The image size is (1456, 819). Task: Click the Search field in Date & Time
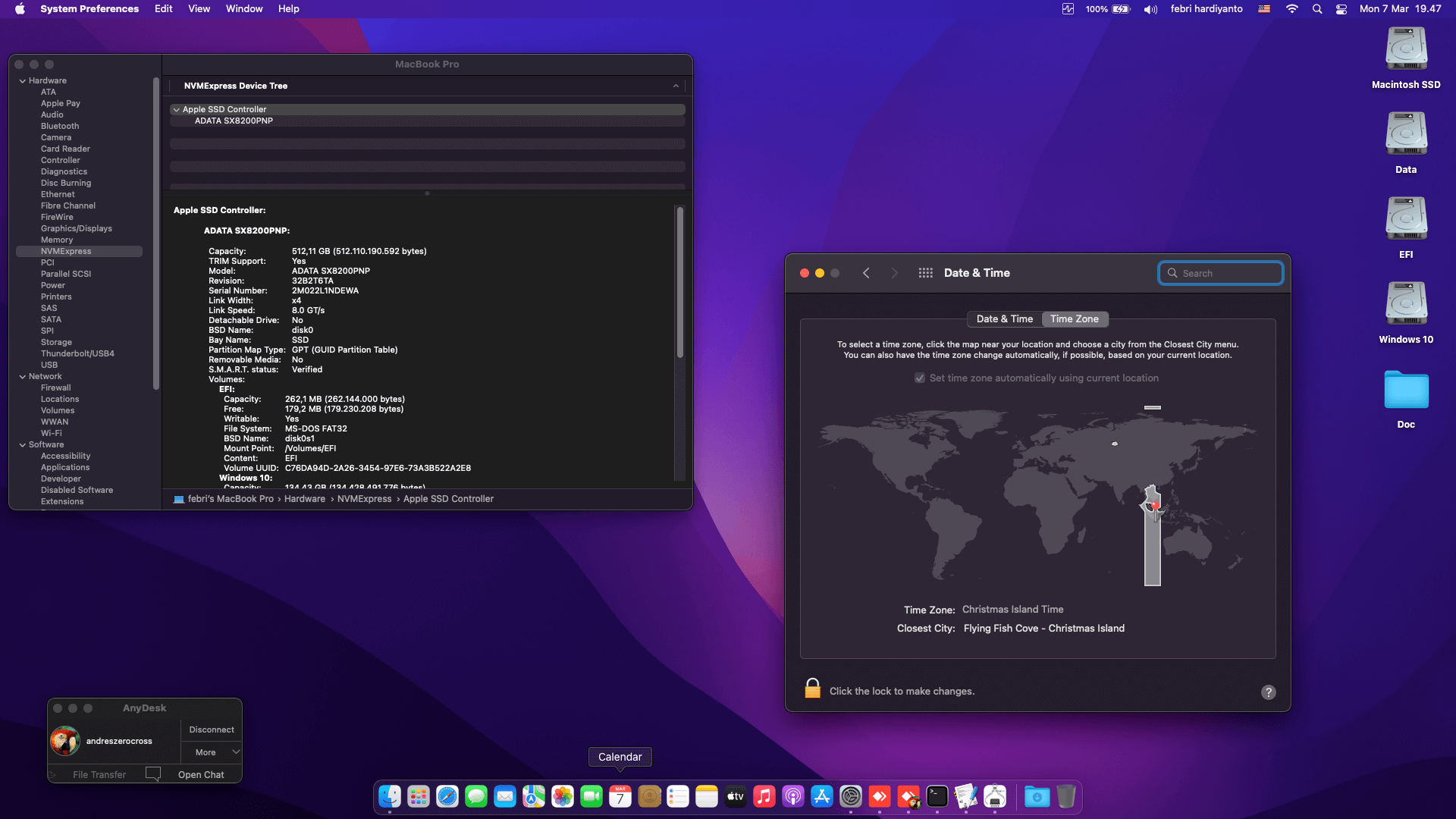pyautogui.click(x=1221, y=273)
